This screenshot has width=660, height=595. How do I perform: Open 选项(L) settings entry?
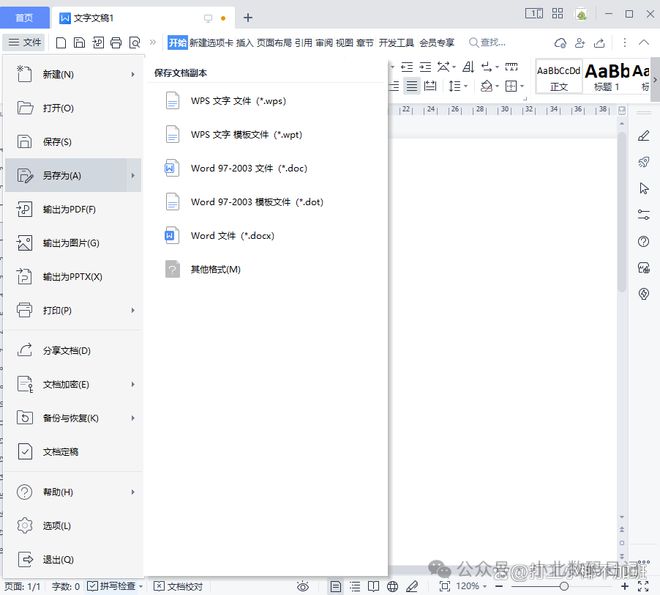point(73,526)
